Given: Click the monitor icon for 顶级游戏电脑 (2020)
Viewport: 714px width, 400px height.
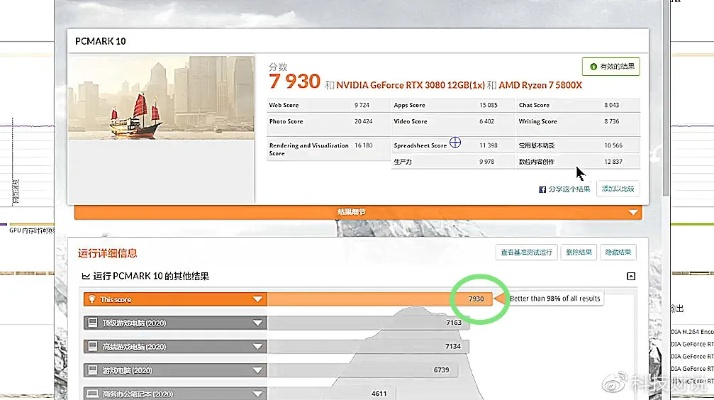Looking at the screenshot, I should (91, 323).
